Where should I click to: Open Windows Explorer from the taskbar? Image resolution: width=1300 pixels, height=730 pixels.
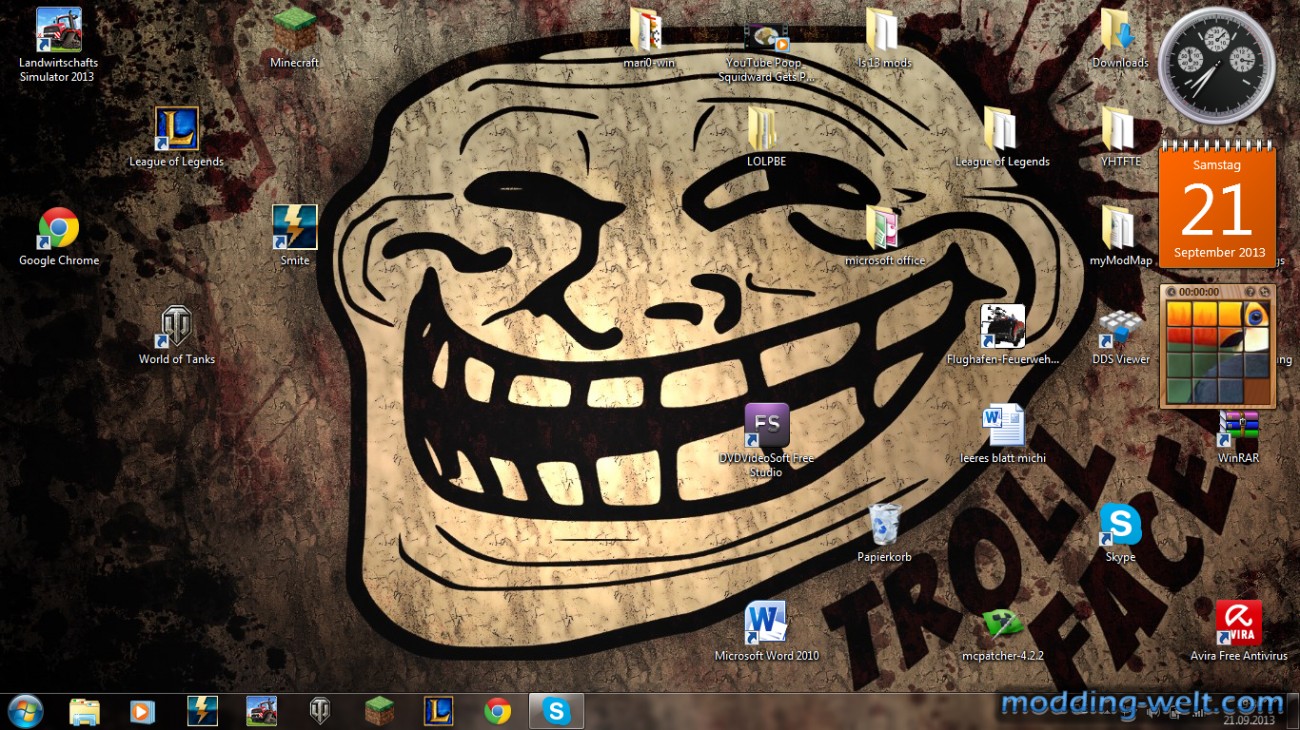point(84,711)
